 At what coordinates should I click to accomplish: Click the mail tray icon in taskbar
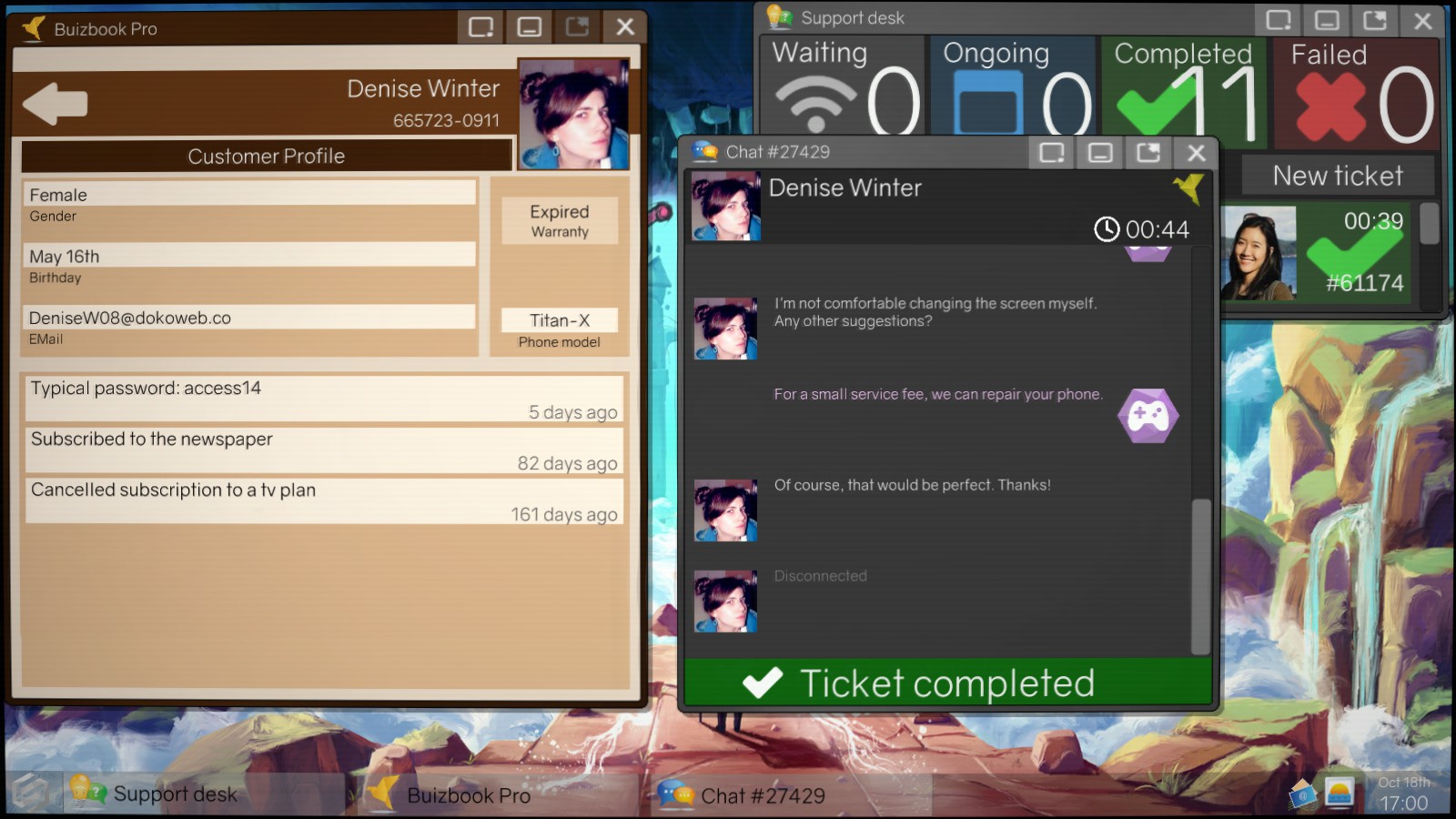1303,794
